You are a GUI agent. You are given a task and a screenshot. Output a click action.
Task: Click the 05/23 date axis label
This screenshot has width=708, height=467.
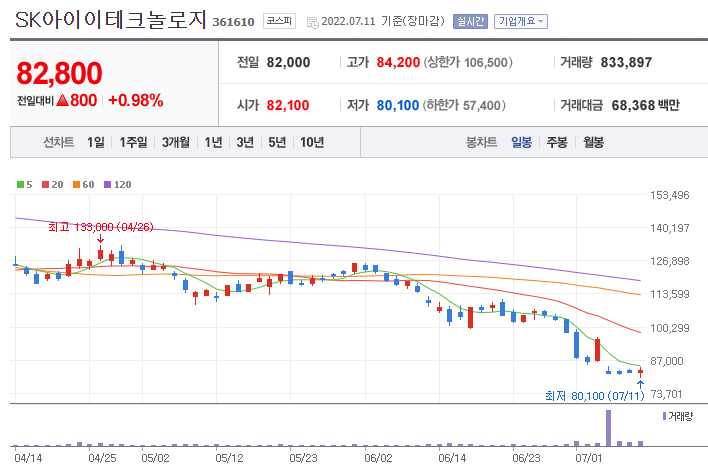coord(303,458)
